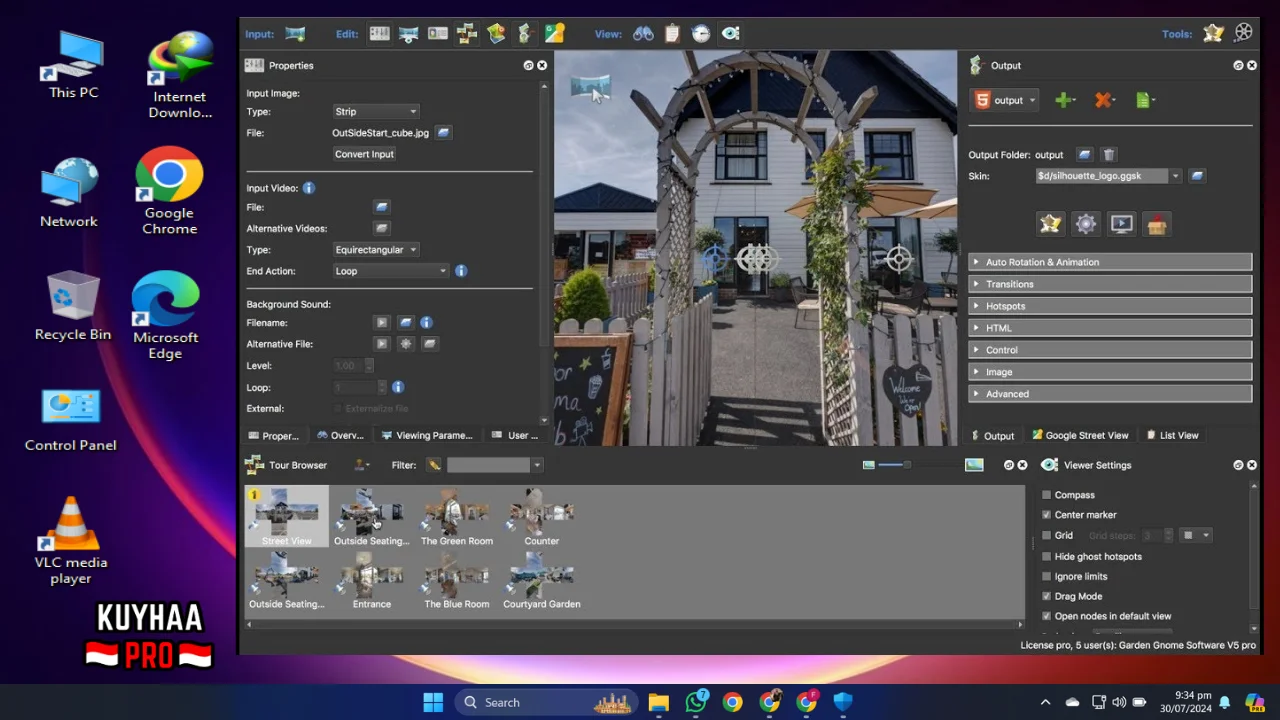
Task: Open File Explorer from taskbar
Action: (x=658, y=703)
